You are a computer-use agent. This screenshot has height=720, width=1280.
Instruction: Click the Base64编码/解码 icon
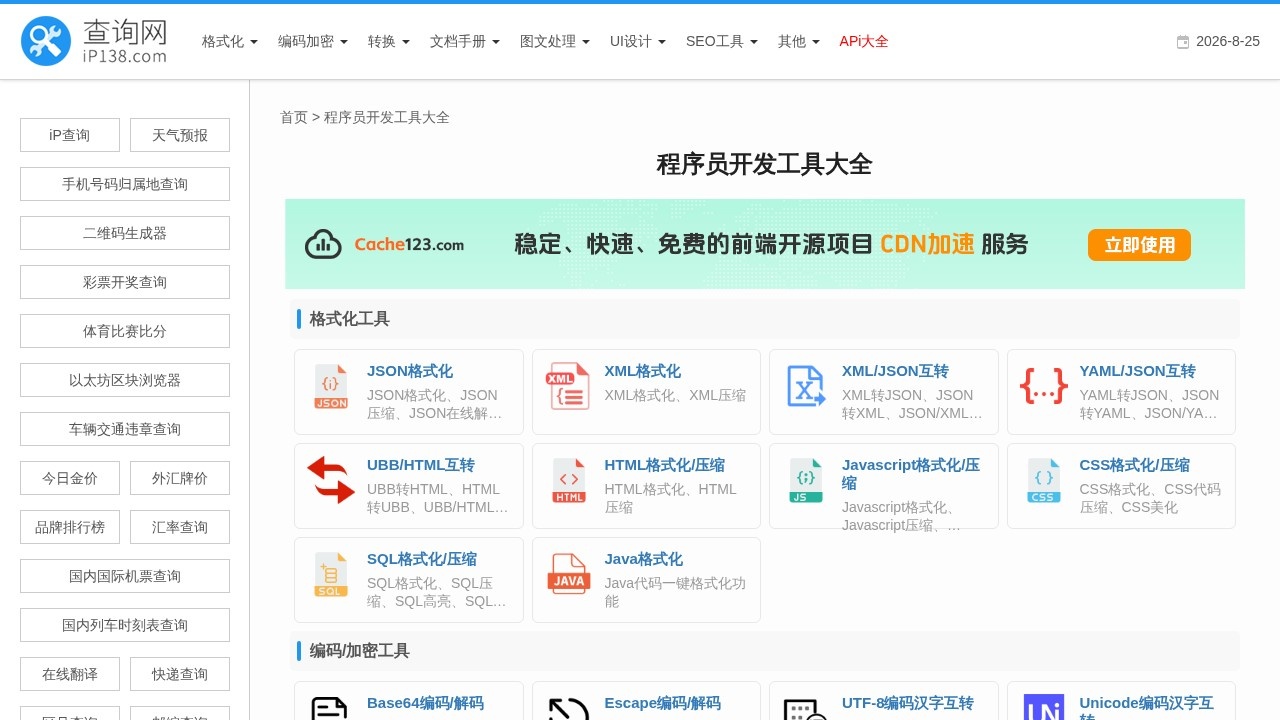[x=331, y=708]
